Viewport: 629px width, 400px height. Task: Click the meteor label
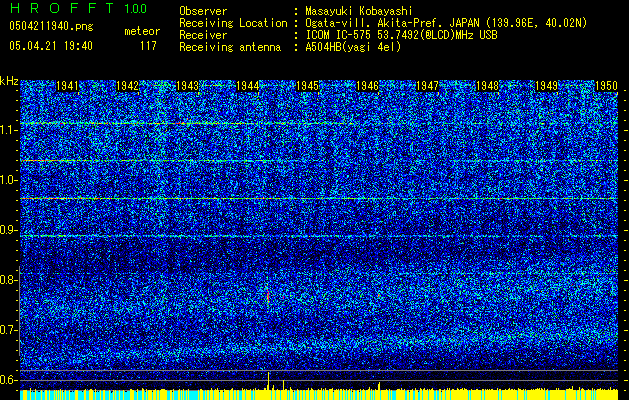tap(142, 31)
